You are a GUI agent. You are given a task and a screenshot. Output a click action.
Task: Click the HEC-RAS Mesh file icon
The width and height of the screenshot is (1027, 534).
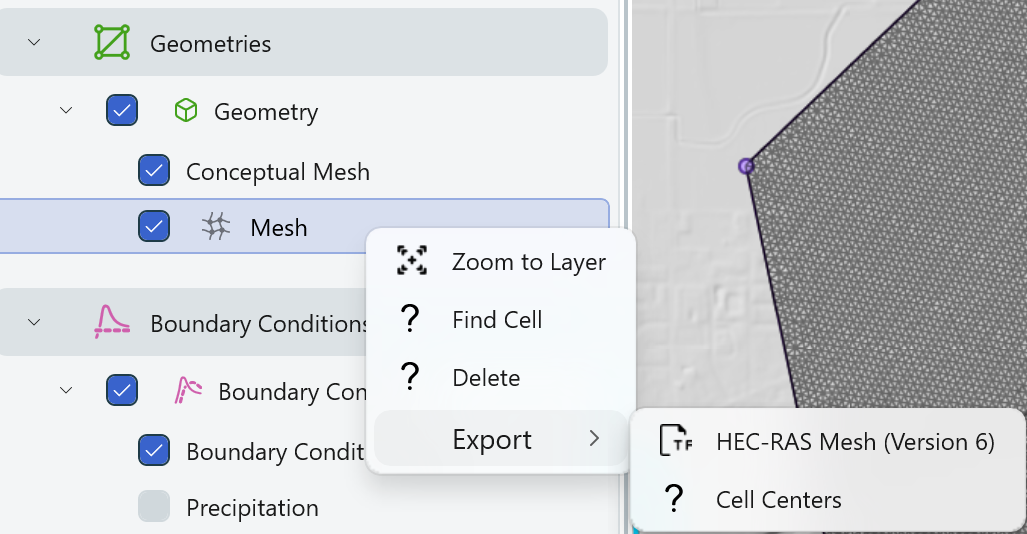pyautogui.click(x=677, y=441)
